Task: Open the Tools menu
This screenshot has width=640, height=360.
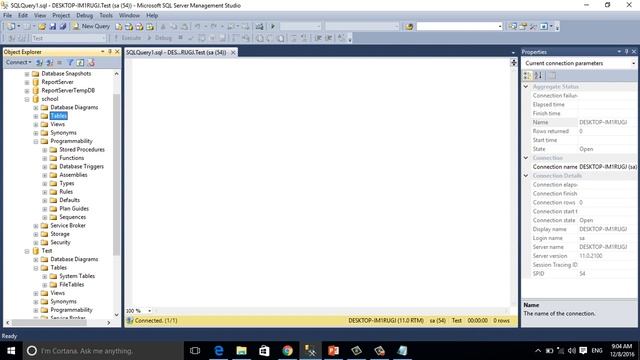Action: point(106,15)
